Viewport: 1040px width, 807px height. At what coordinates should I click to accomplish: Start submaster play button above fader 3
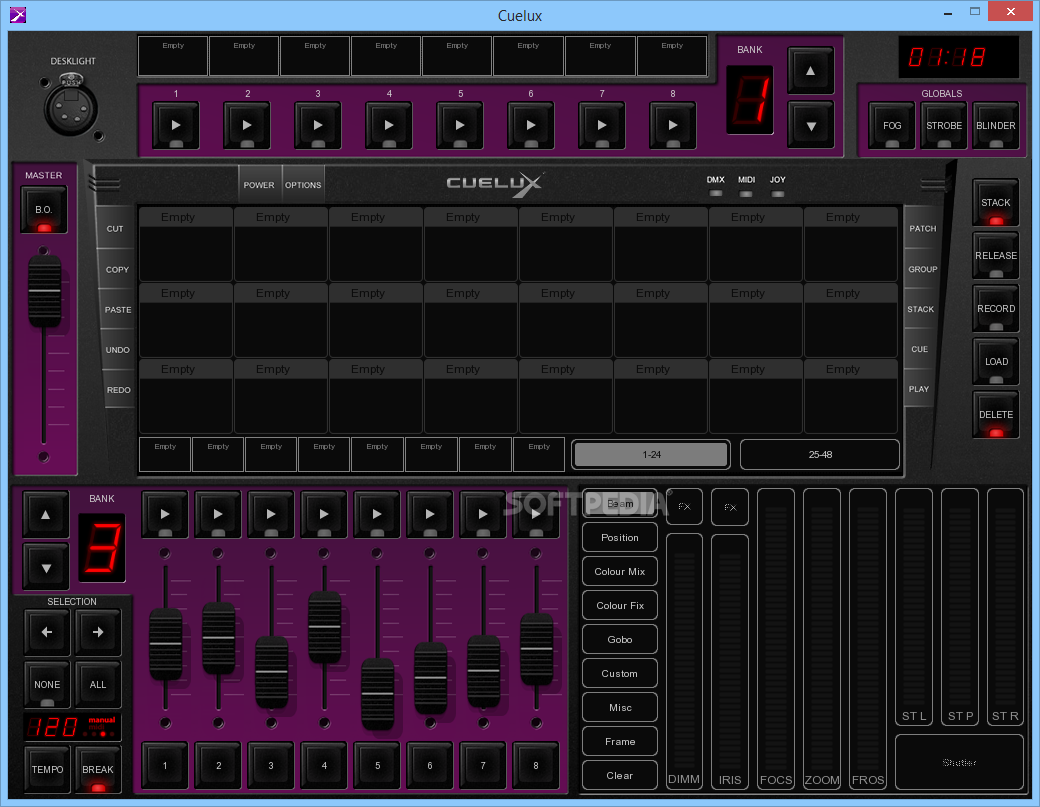pyautogui.click(x=271, y=513)
